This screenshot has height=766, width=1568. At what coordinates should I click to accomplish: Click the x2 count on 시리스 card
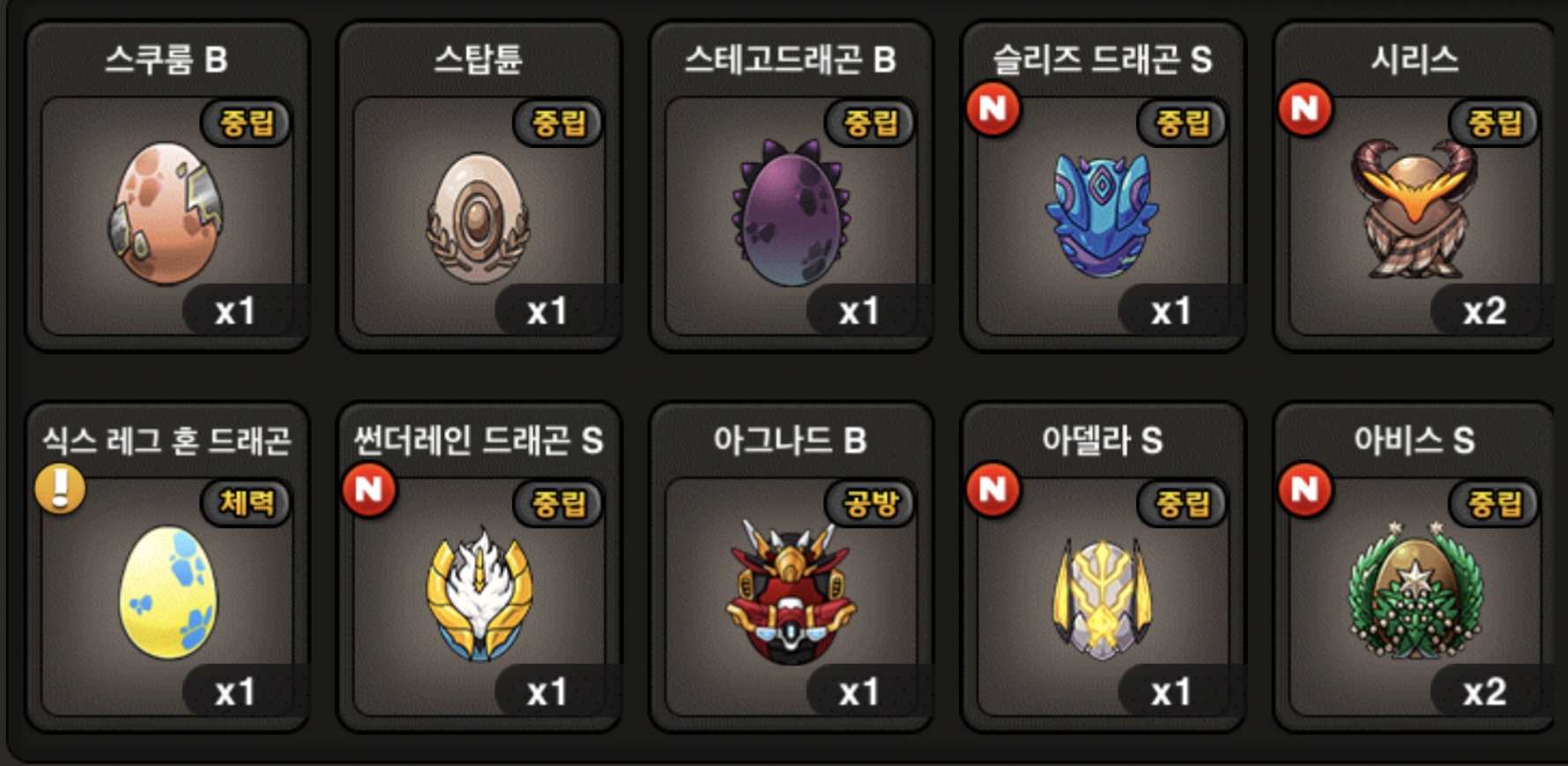click(1484, 311)
